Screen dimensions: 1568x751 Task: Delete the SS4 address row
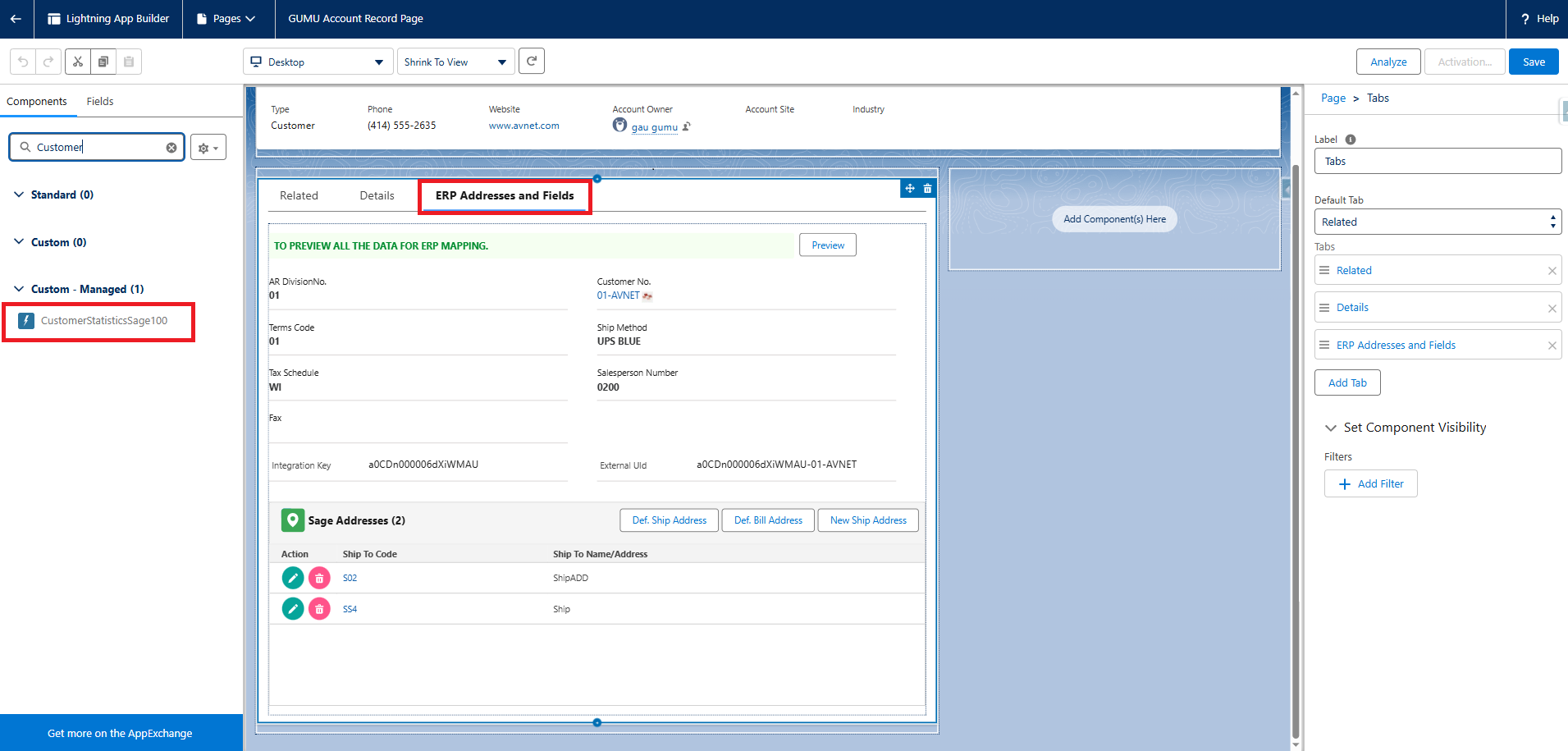tap(319, 609)
